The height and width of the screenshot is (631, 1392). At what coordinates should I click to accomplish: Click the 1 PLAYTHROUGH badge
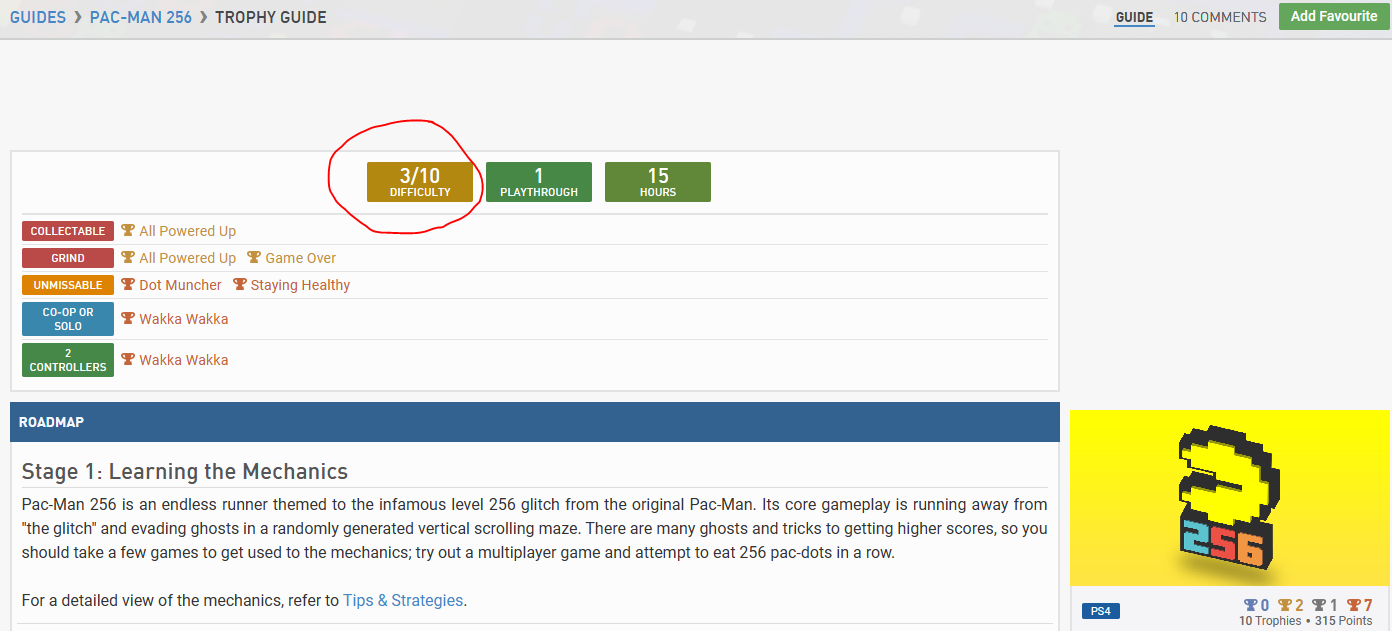[x=539, y=182]
